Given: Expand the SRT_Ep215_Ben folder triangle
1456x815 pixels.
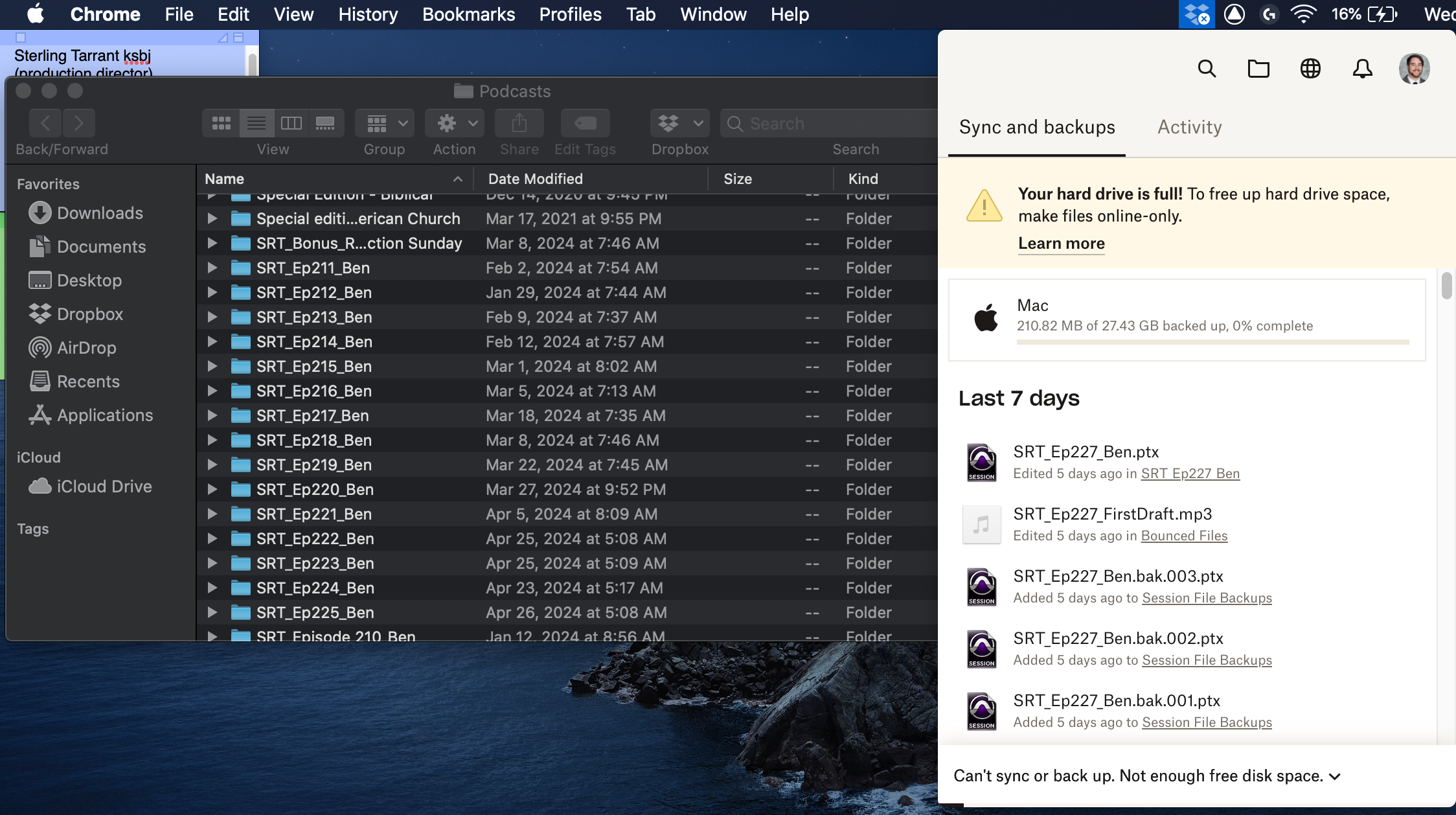Looking at the screenshot, I should (212, 366).
